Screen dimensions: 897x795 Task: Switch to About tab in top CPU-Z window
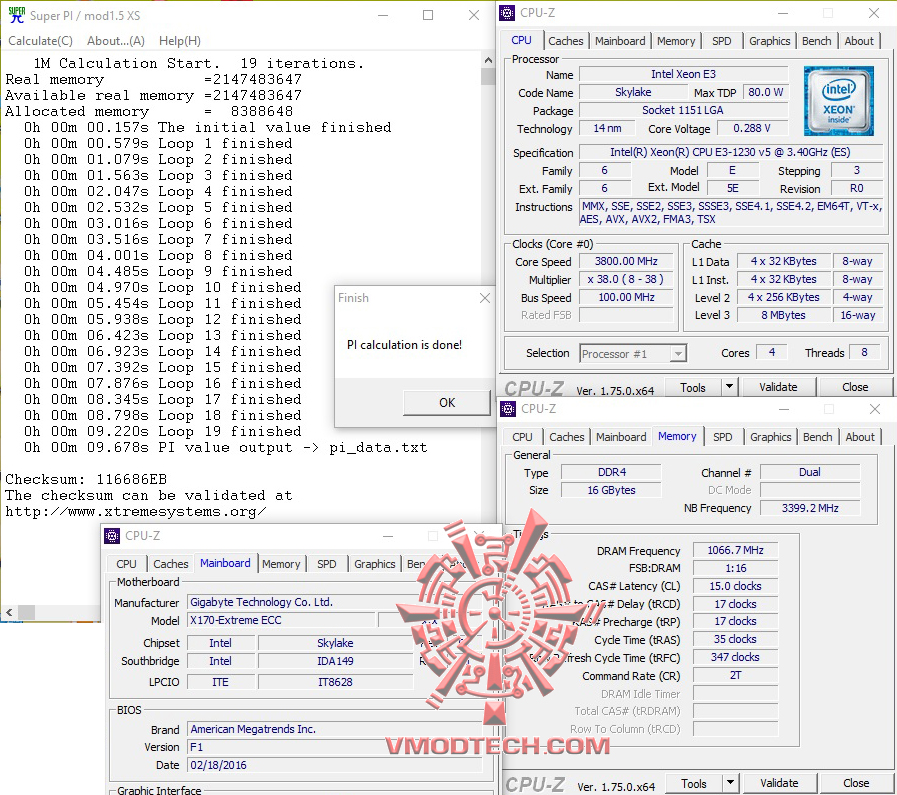(x=859, y=41)
